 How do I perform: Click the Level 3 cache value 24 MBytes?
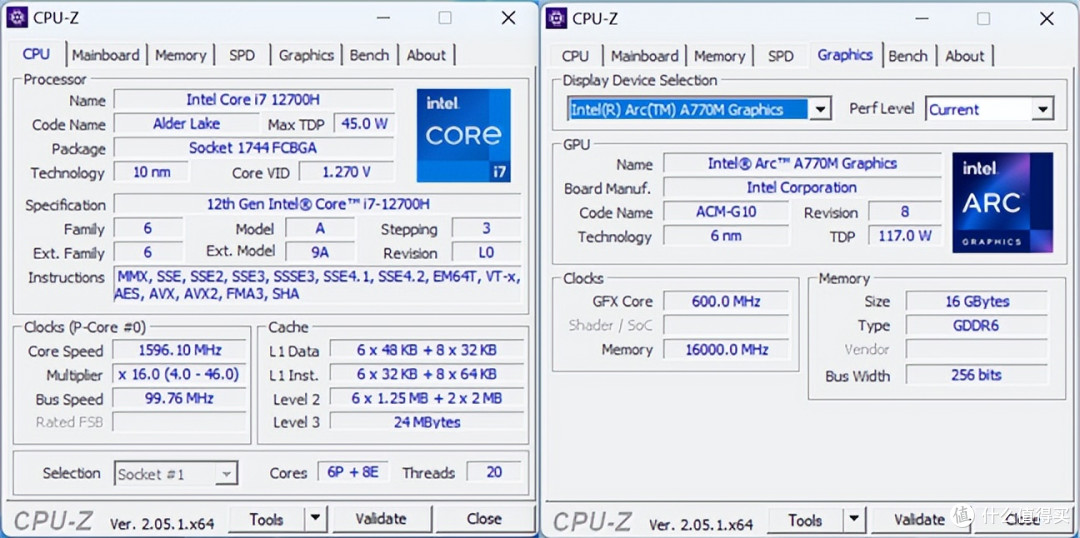click(426, 422)
